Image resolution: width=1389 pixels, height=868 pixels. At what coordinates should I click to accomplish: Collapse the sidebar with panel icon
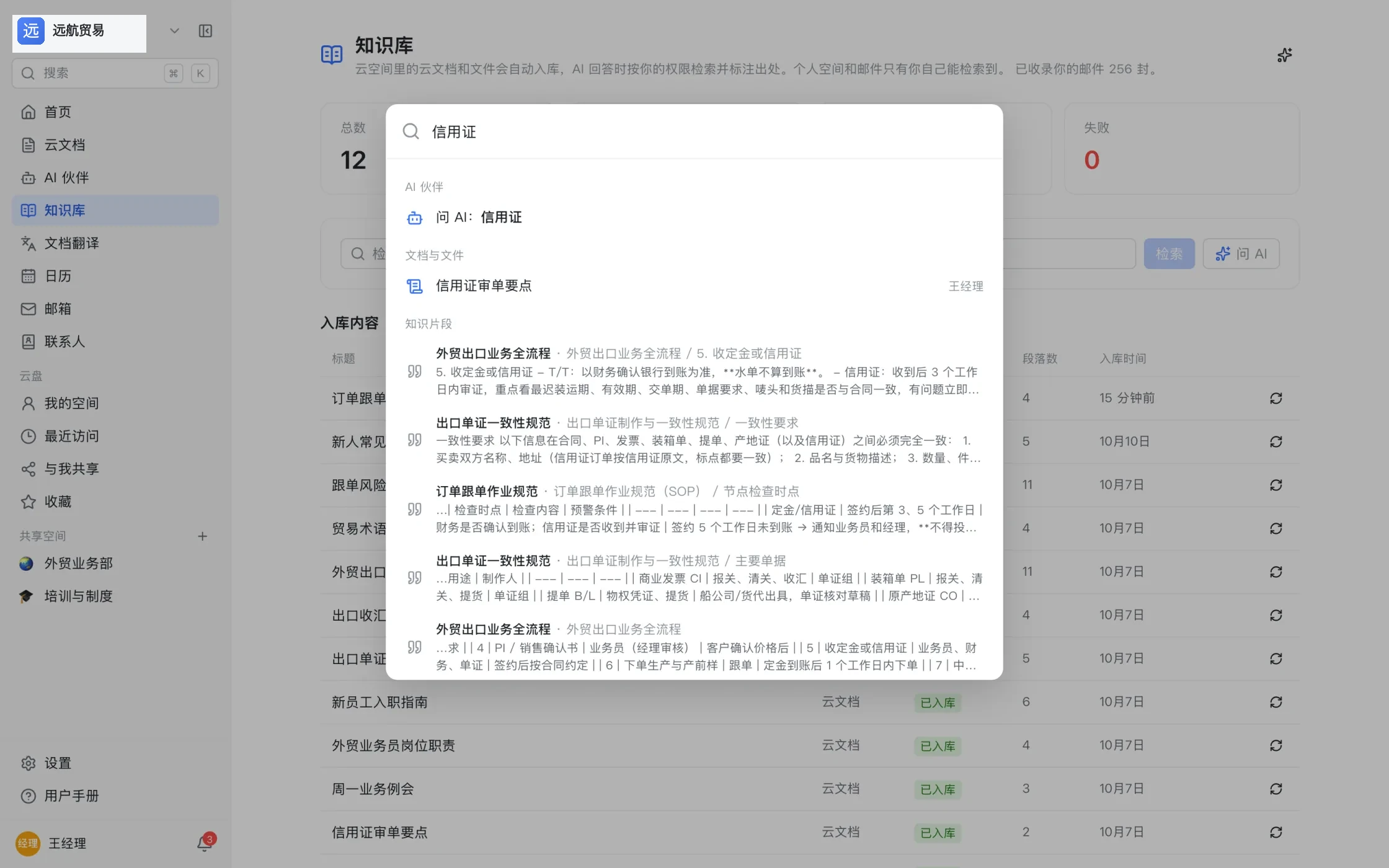click(205, 31)
